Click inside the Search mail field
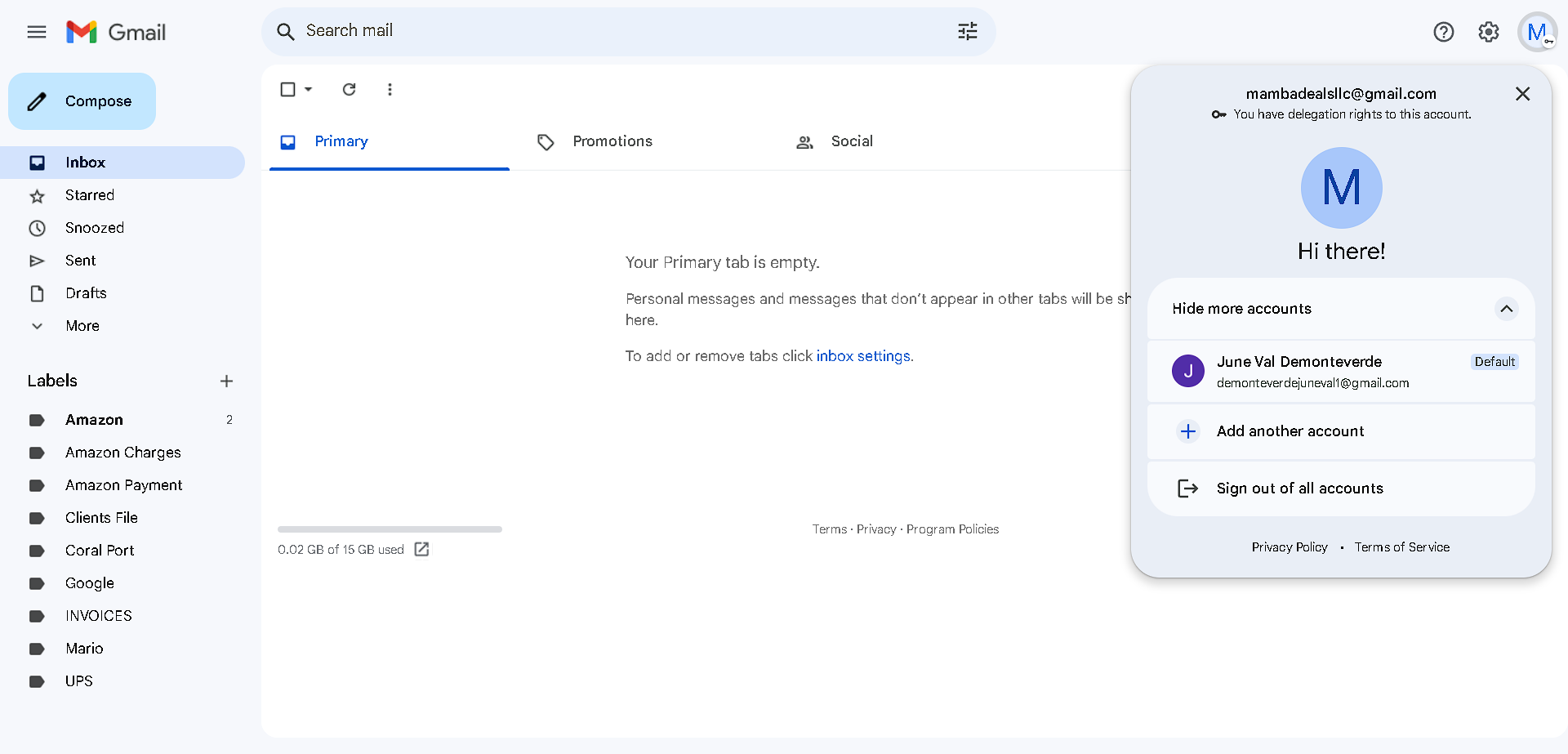Screen dimensions: 1568x754 [625, 31]
